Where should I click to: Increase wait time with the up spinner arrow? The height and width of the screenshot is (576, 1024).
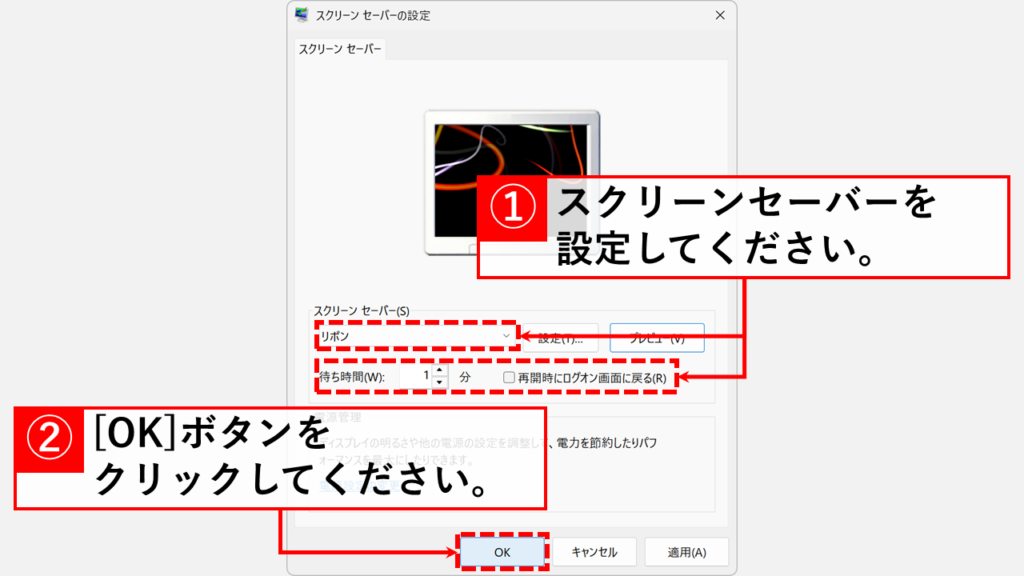click(439, 371)
